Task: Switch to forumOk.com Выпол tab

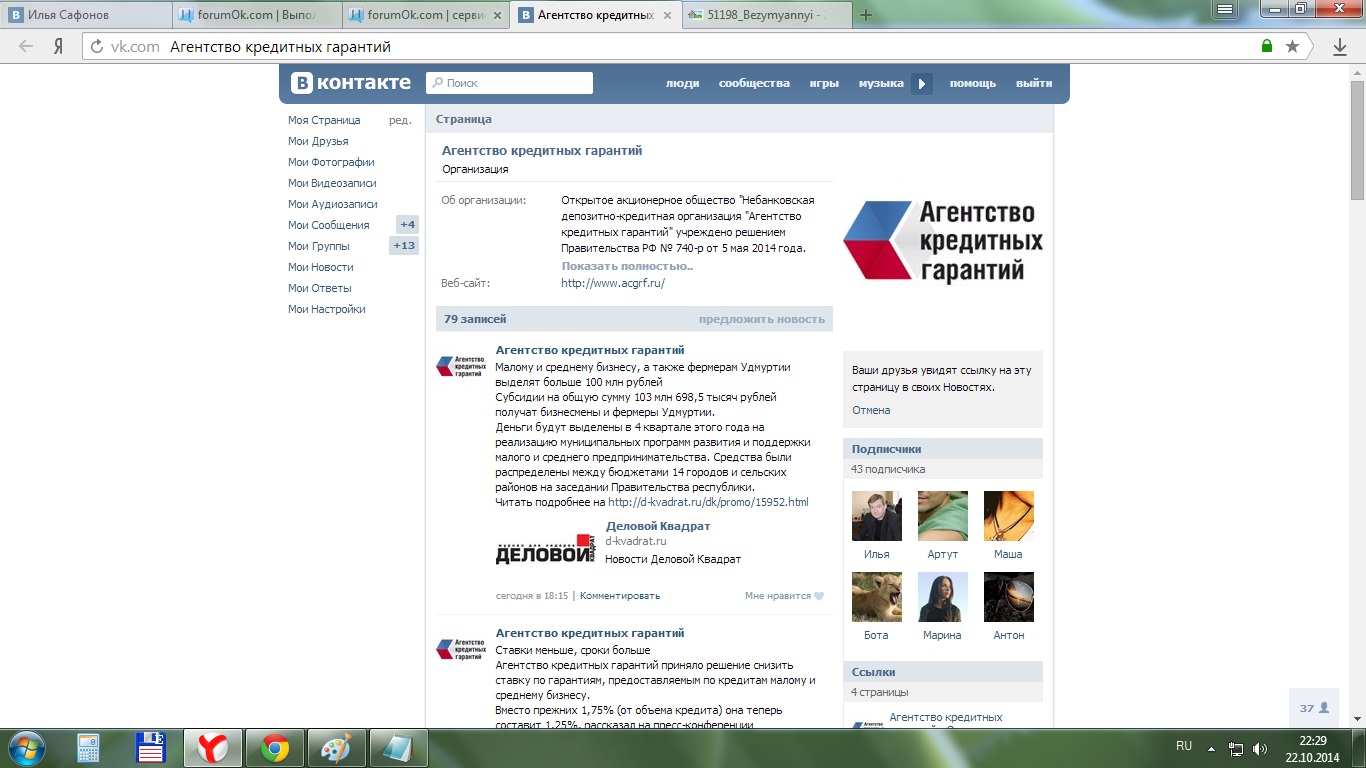Action: (255, 15)
